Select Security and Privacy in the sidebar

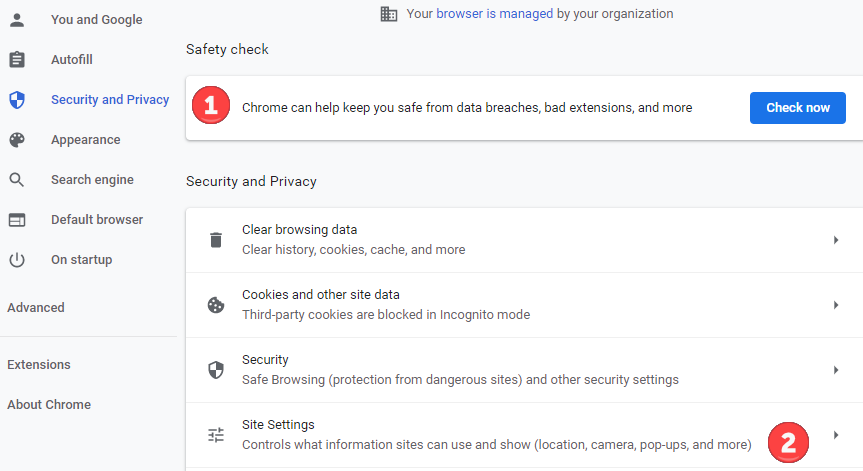[110, 100]
